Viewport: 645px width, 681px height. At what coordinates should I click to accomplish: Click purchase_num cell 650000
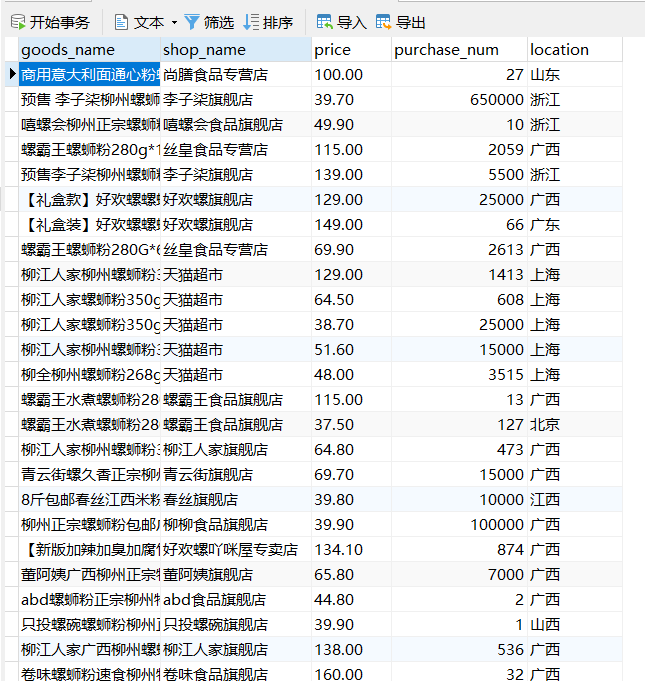(x=460, y=99)
